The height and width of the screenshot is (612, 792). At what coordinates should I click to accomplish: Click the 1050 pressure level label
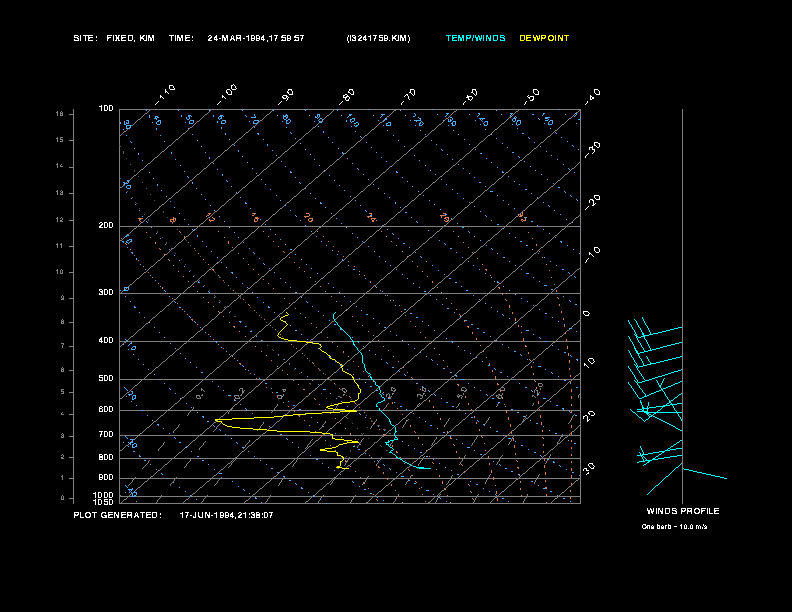tap(104, 502)
